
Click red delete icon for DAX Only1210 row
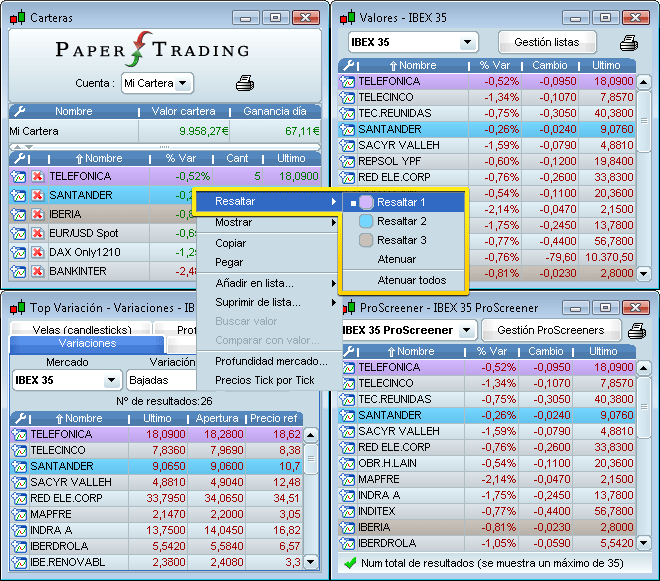tap(37, 252)
